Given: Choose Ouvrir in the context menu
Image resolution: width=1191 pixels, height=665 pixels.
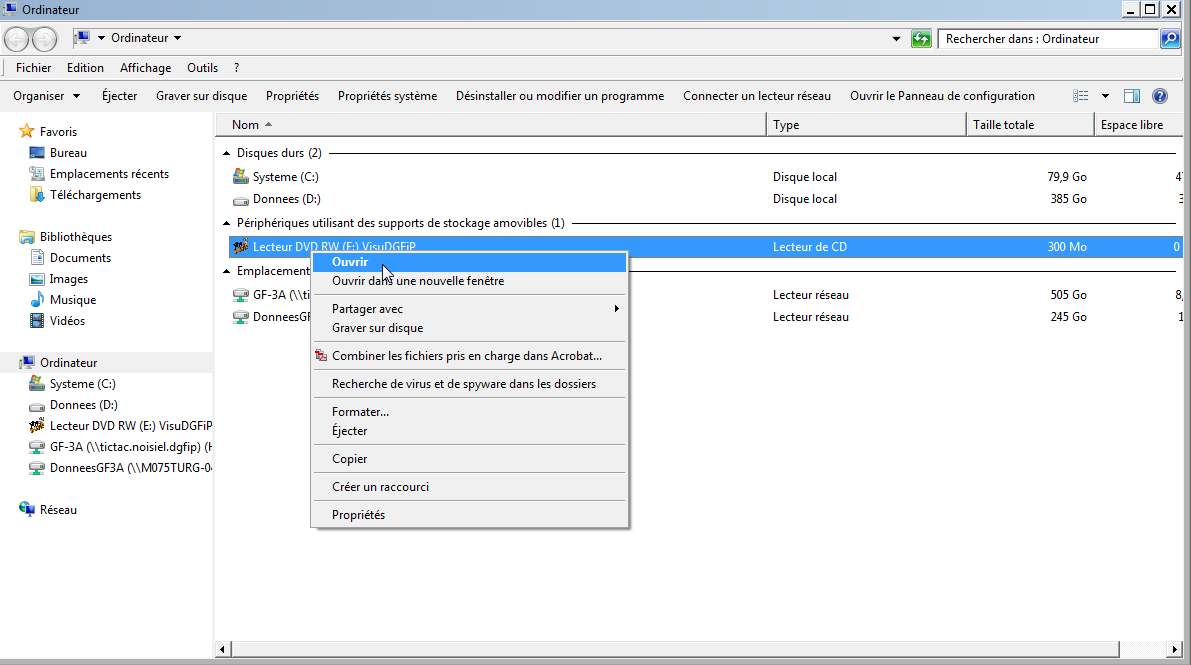Looking at the screenshot, I should 350,262.
